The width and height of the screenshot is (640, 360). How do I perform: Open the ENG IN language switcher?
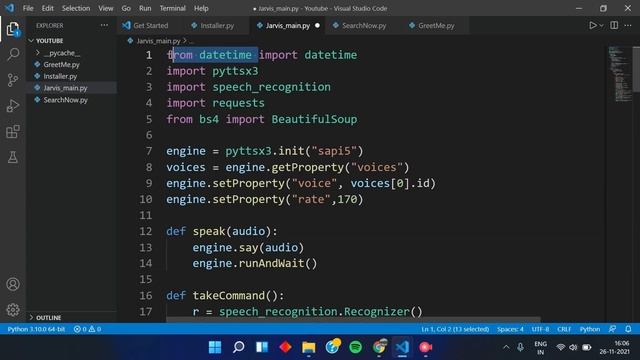[x=540, y=347]
